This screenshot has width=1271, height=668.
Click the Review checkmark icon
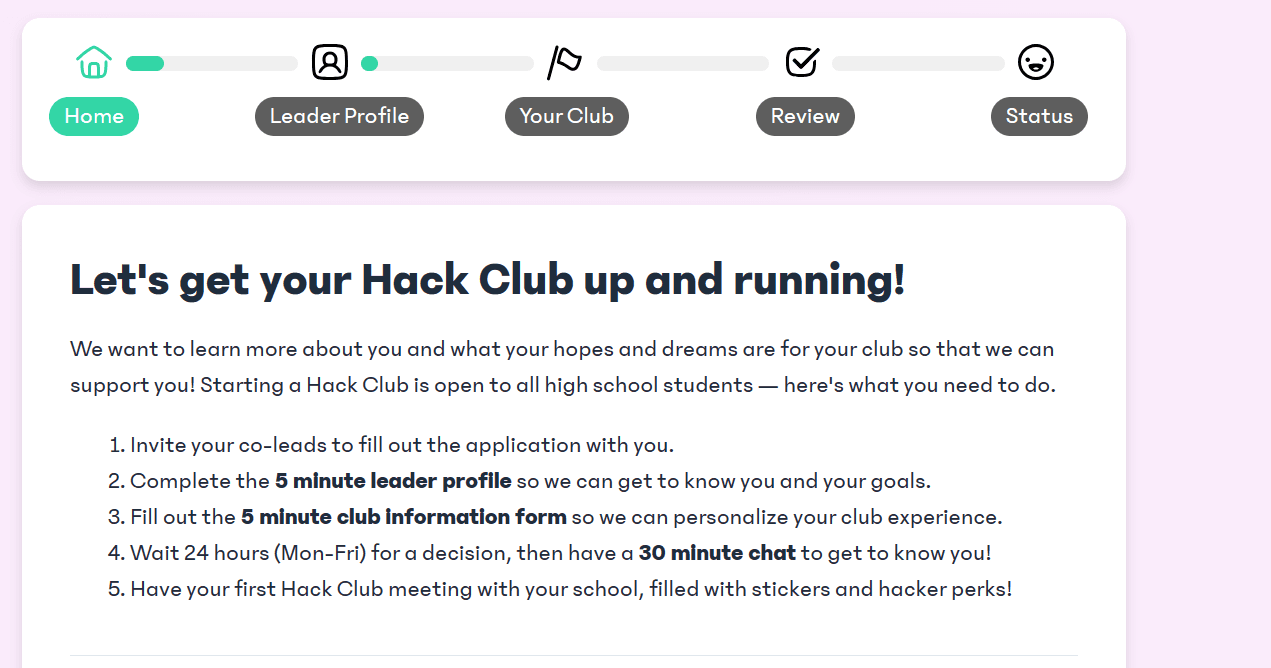[802, 62]
